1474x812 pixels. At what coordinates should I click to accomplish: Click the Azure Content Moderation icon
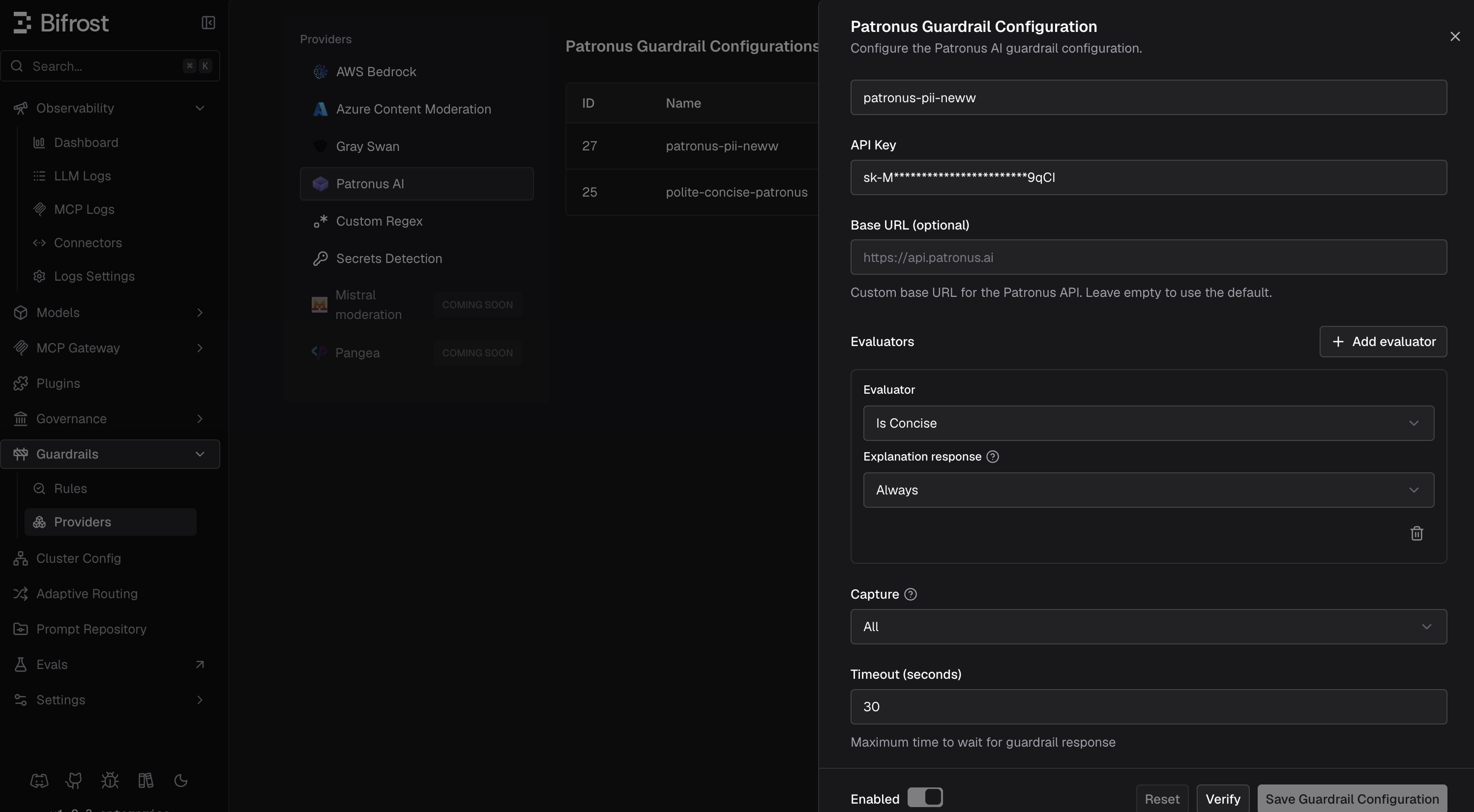[x=321, y=109]
